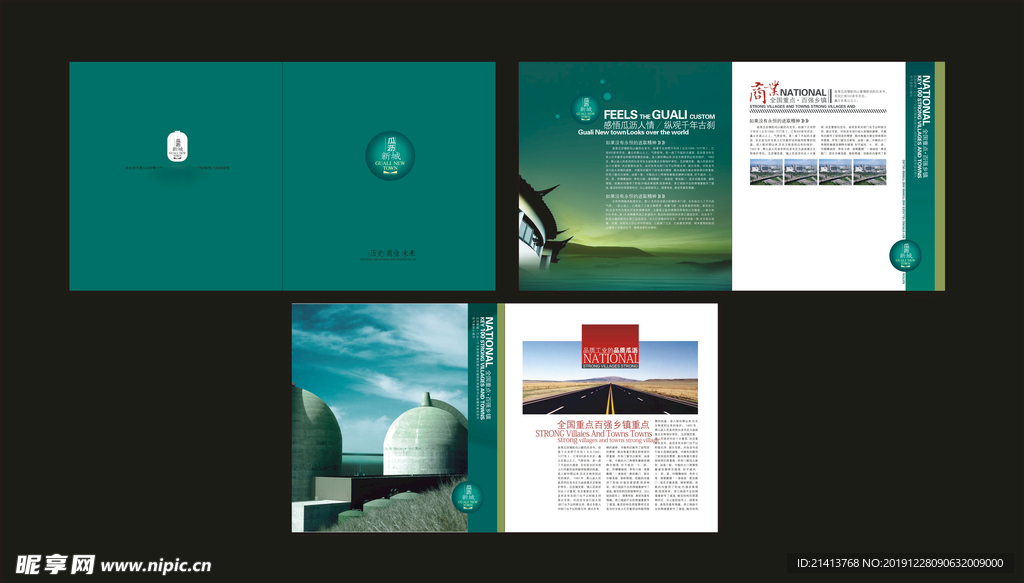Viewport: 1024px width, 583px height.
Task: Click vertical NATIONAL text on the upper right spread
Action: tap(925, 100)
